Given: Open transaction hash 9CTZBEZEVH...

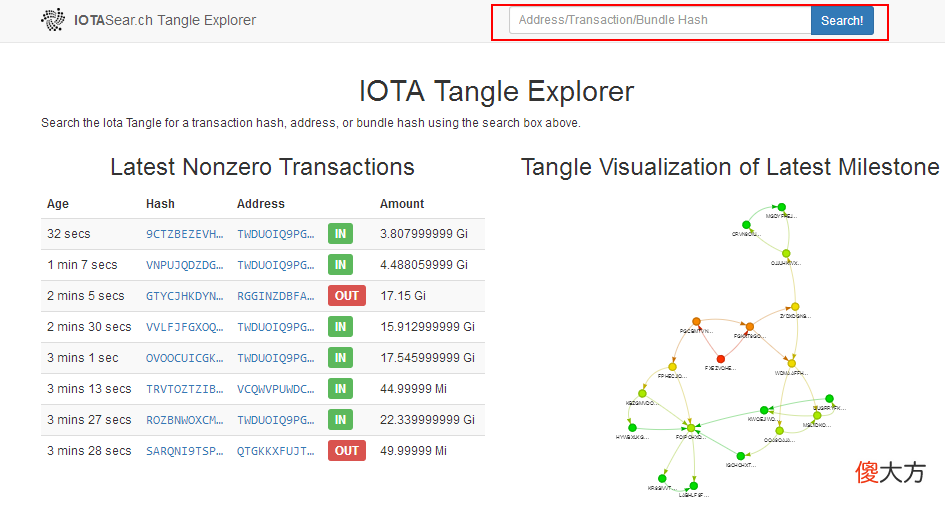Looking at the screenshot, I should point(184,234).
